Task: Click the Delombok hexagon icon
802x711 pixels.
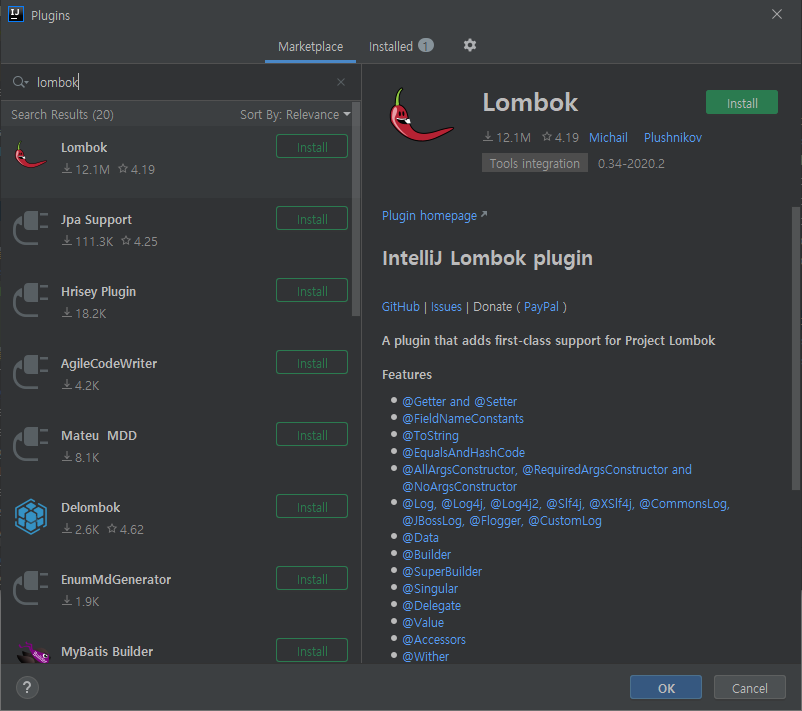Action: [x=31, y=517]
